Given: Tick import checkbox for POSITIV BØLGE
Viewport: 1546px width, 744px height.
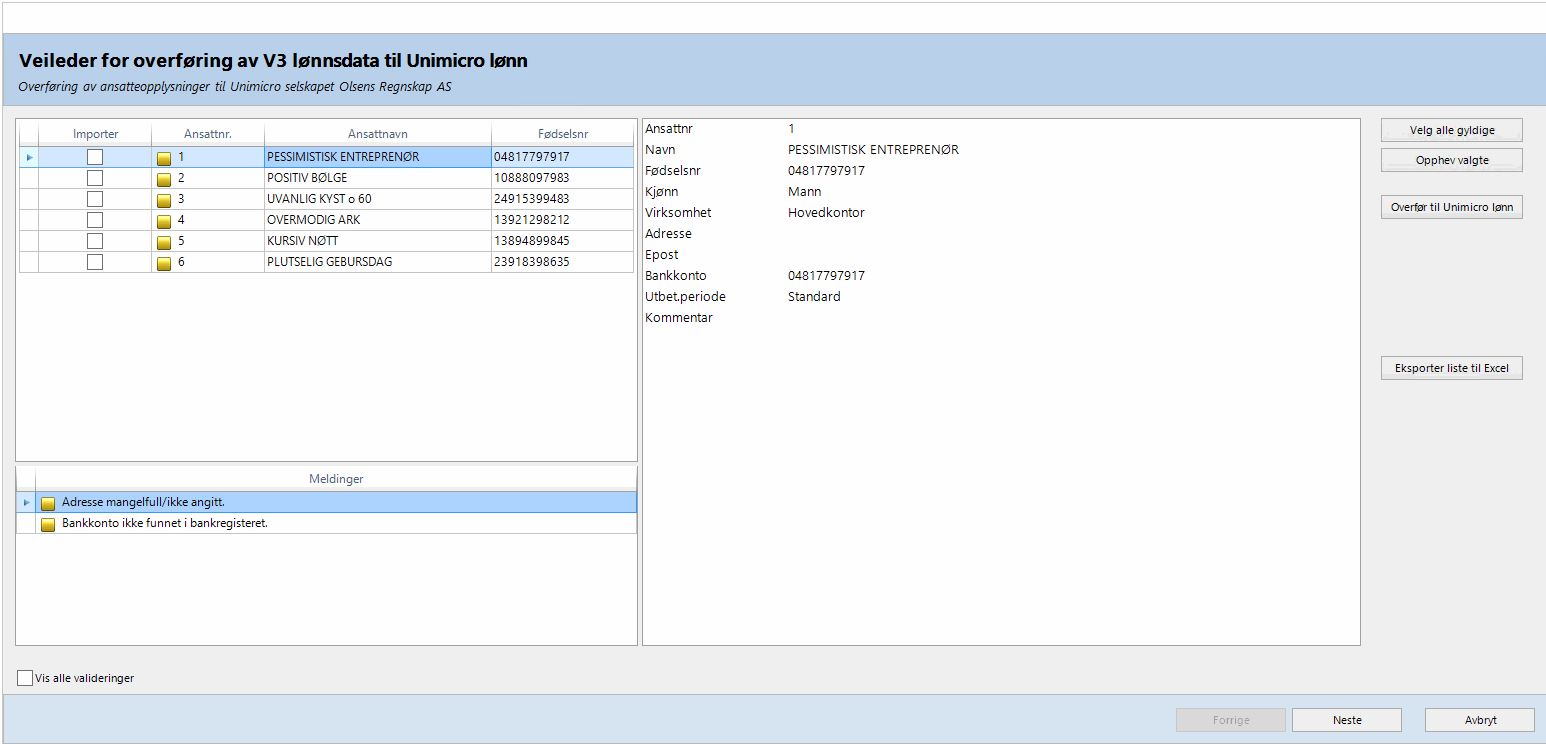Looking at the screenshot, I should point(95,178).
